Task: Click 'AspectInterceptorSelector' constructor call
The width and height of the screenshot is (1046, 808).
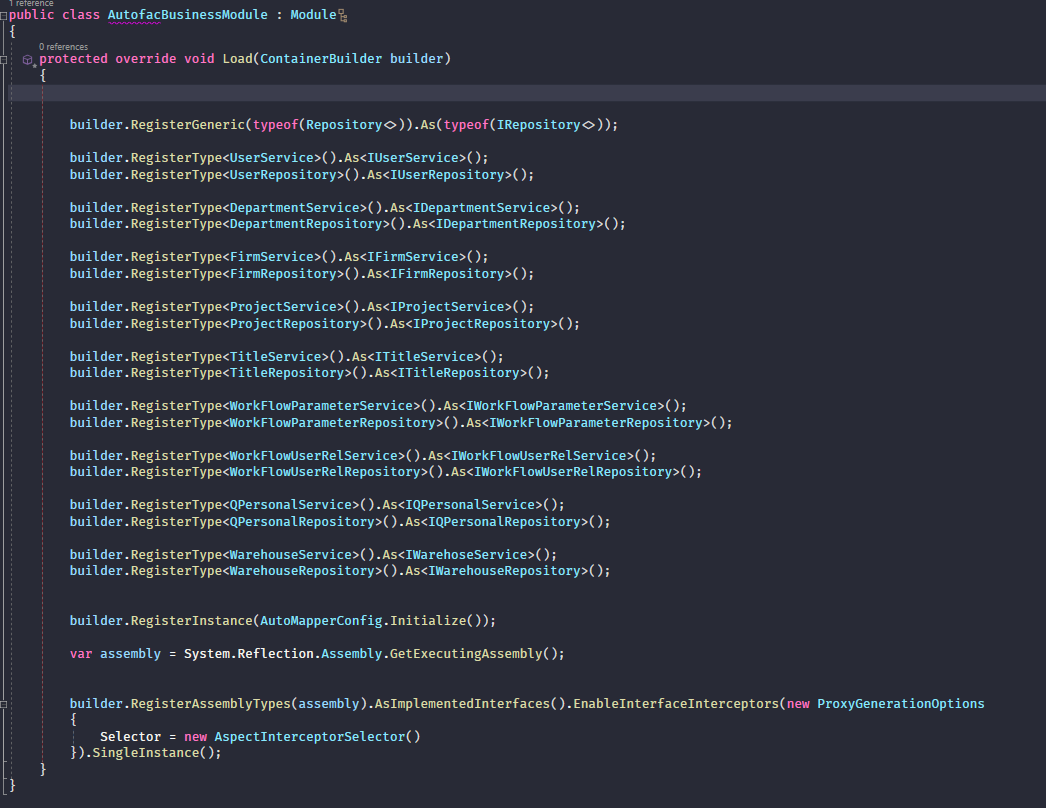Action: 310,737
